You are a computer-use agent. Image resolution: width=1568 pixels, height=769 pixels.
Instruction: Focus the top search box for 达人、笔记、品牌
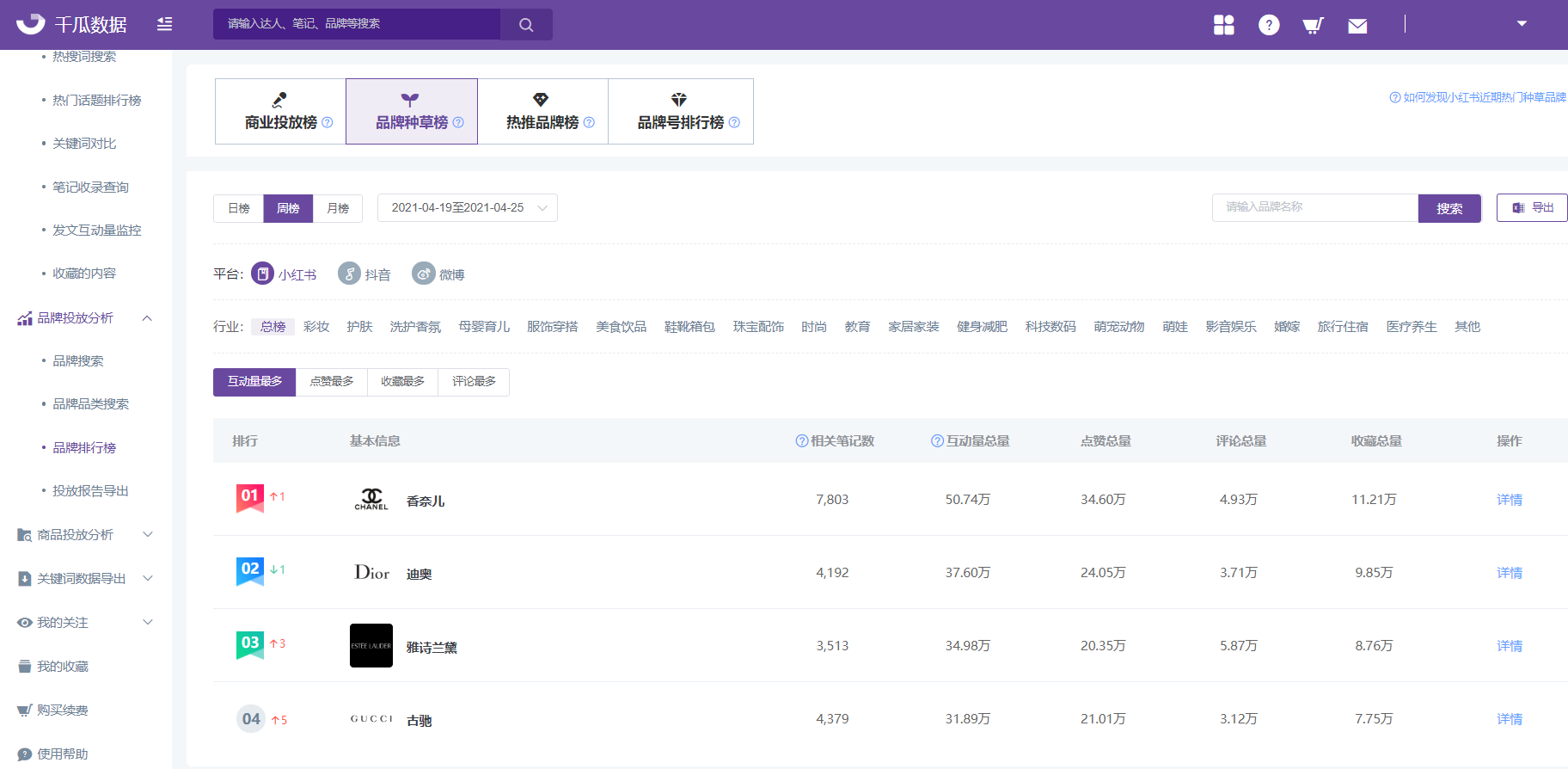(357, 24)
